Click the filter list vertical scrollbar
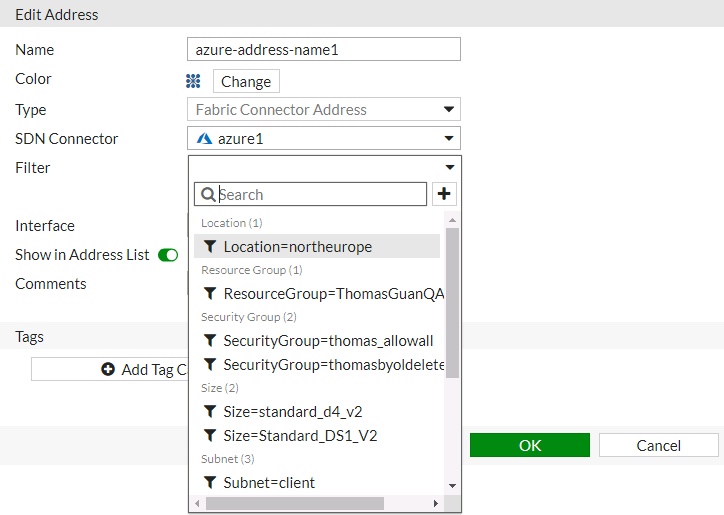724x515 pixels. point(452,300)
